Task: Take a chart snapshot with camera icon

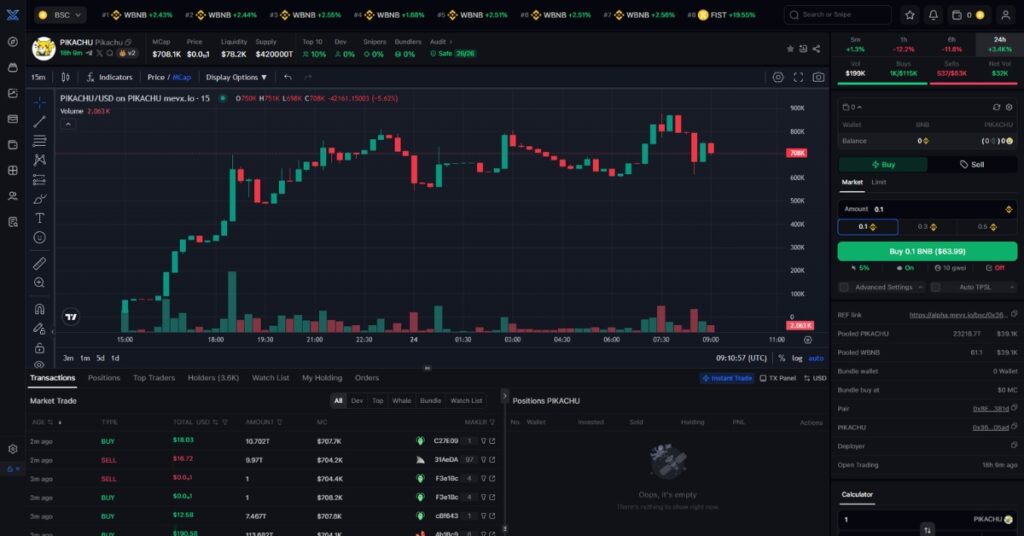Action: pyautogui.click(x=818, y=77)
